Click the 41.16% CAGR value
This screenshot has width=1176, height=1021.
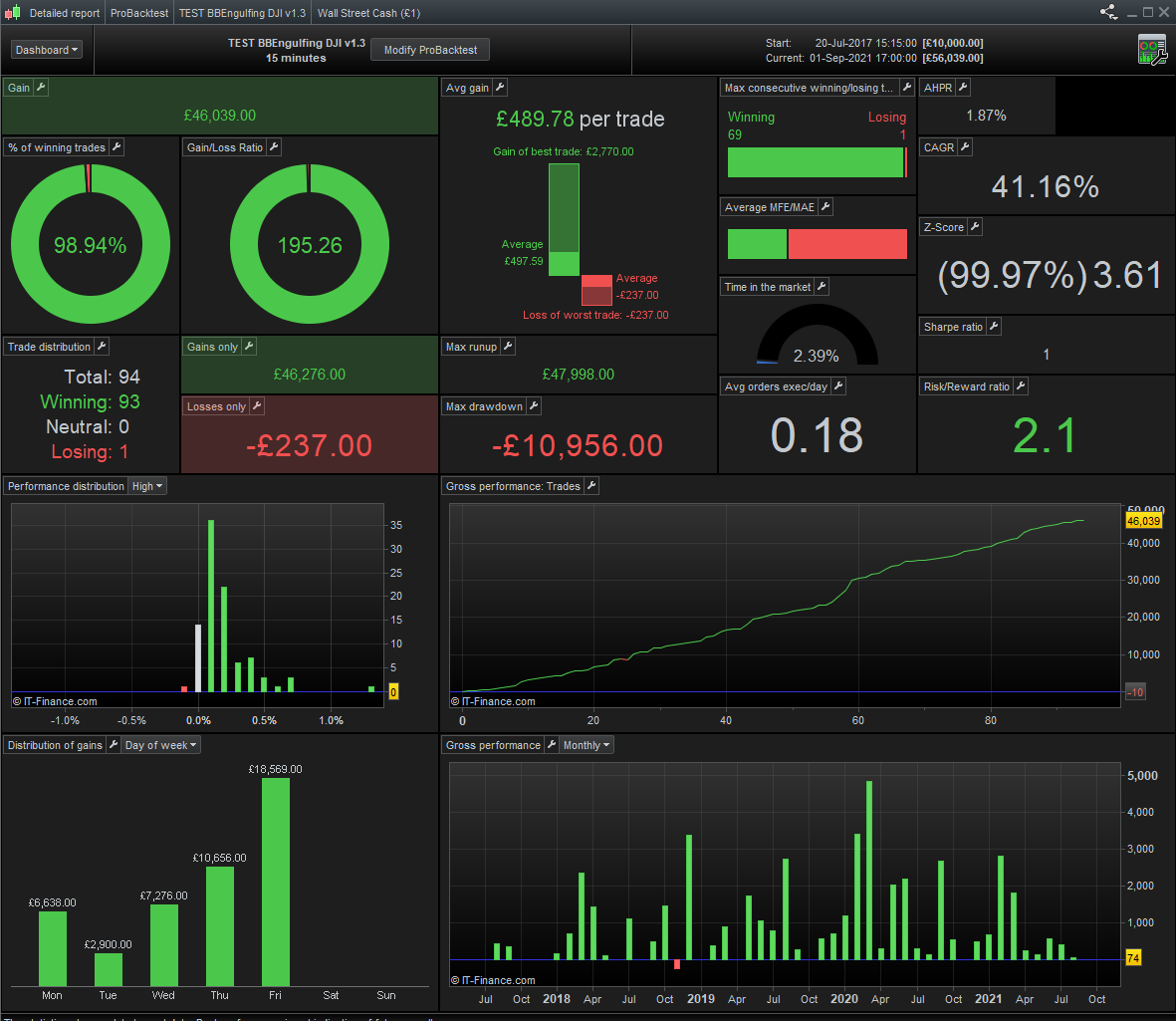point(1045,186)
